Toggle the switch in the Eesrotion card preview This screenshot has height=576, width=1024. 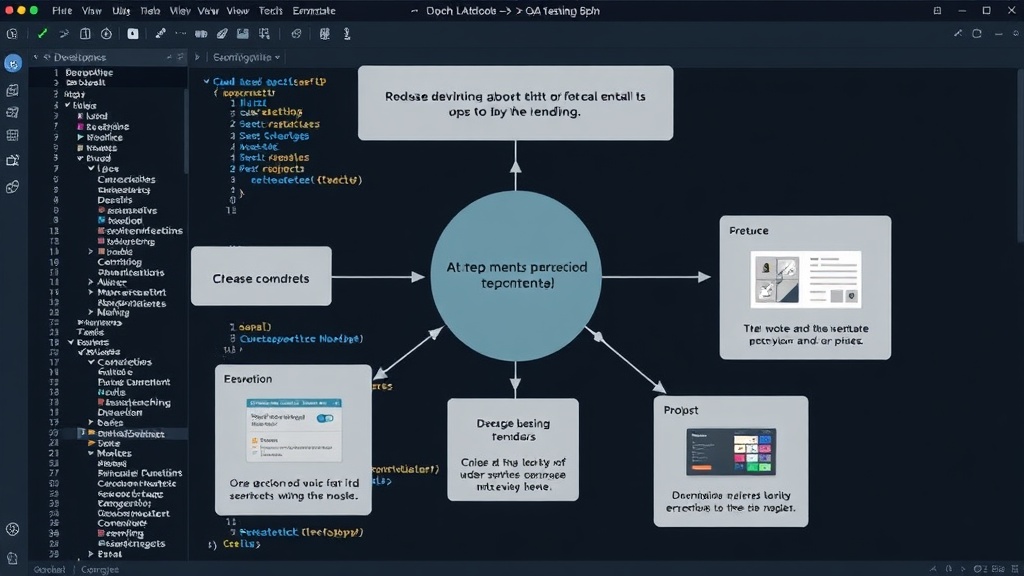point(325,418)
